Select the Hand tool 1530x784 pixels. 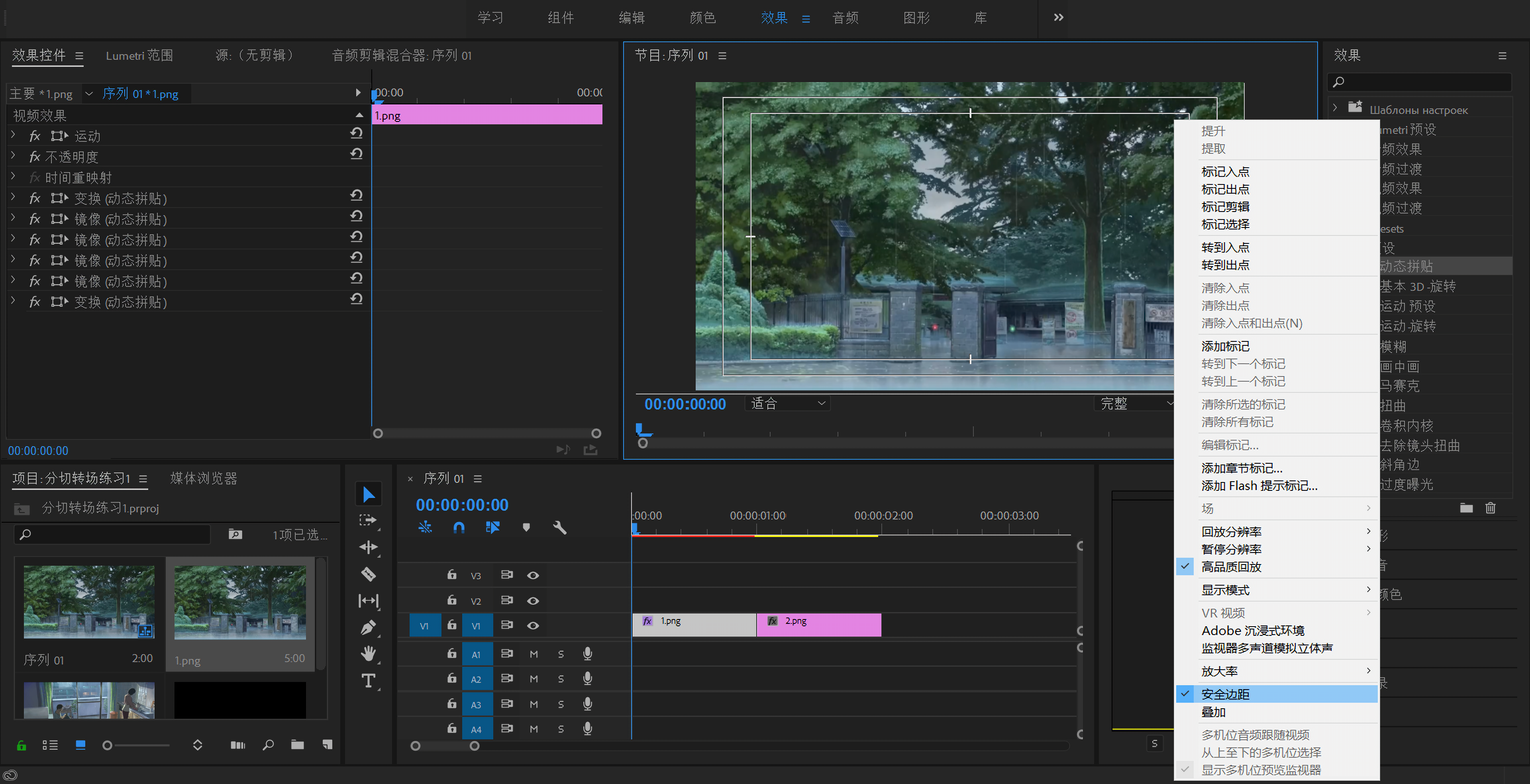click(x=368, y=654)
